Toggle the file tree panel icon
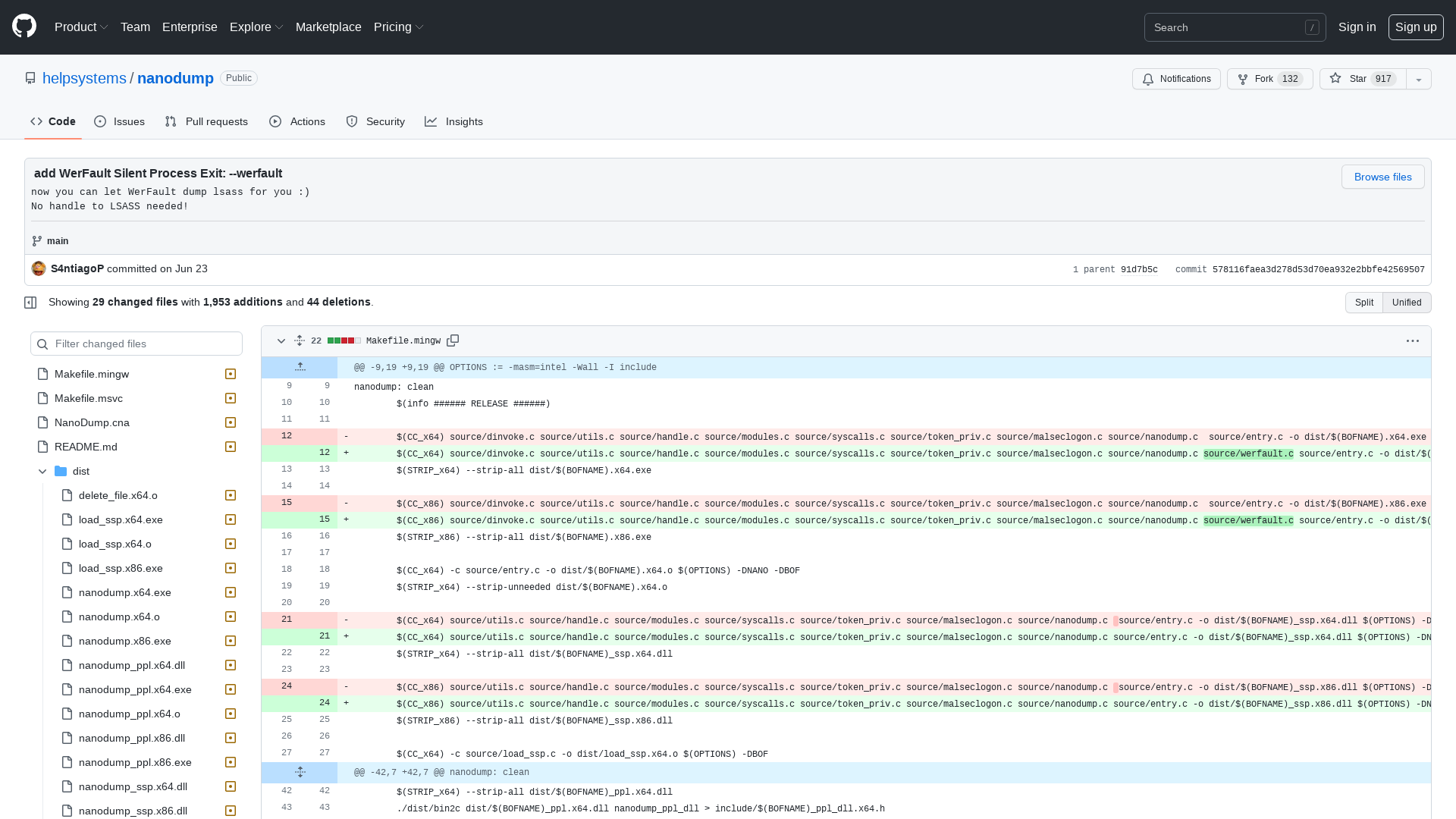Image resolution: width=1456 pixels, height=819 pixels. tap(30, 302)
